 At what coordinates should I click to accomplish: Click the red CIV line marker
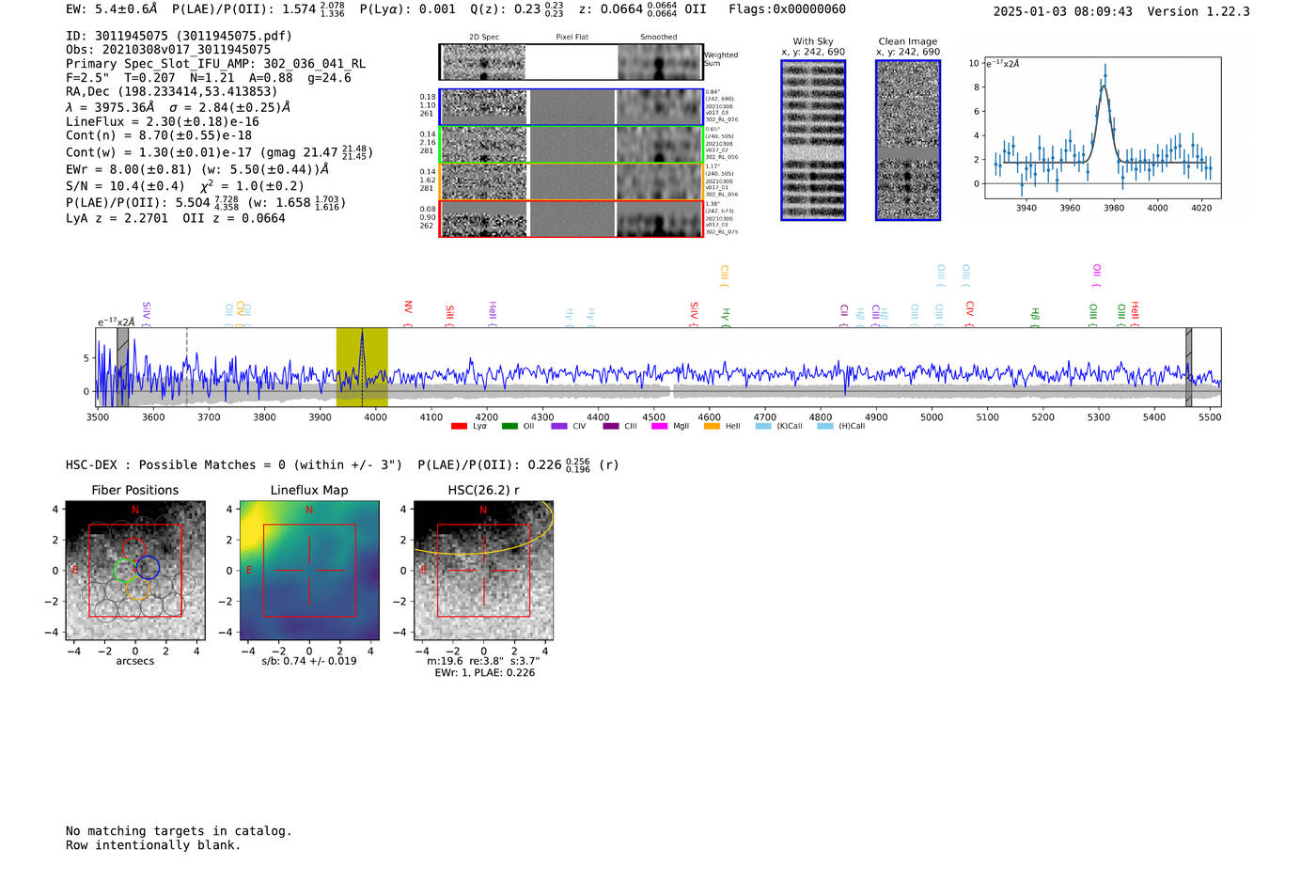pyautogui.click(x=969, y=313)
